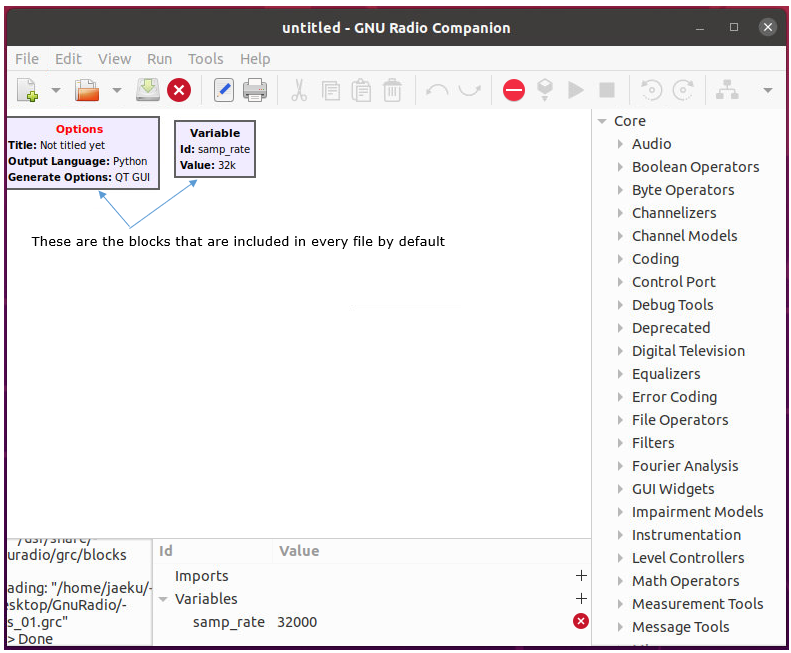This screenshot has width=791, height=653.
Task: Open the View menu
Action: point(115,59)
